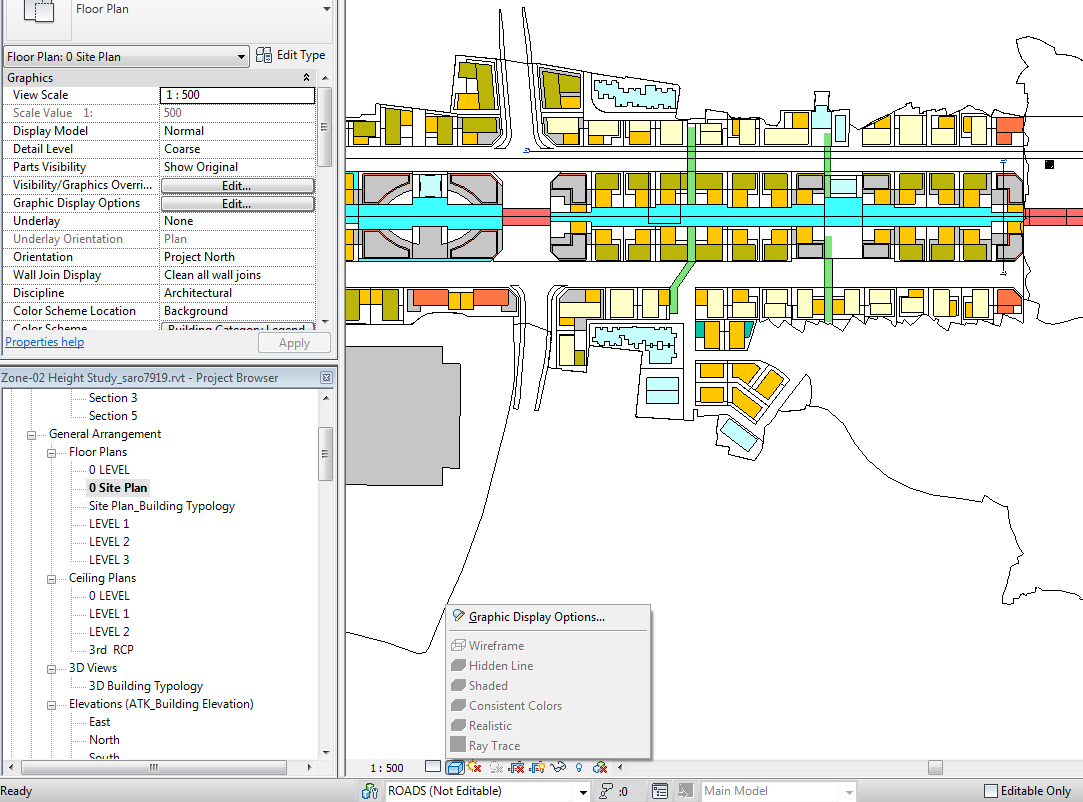
Task: Toggle the Sun Path icon
Action: pos(474,767)
